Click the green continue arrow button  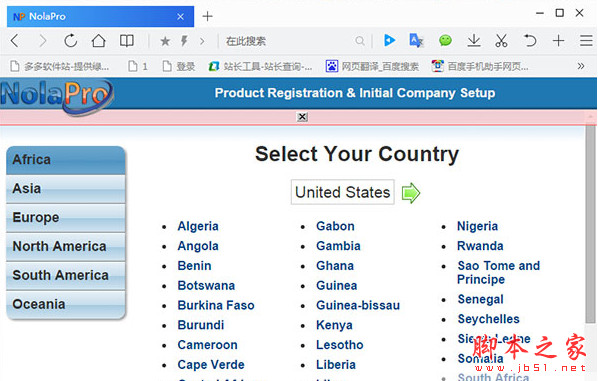[x=411, y=193]
